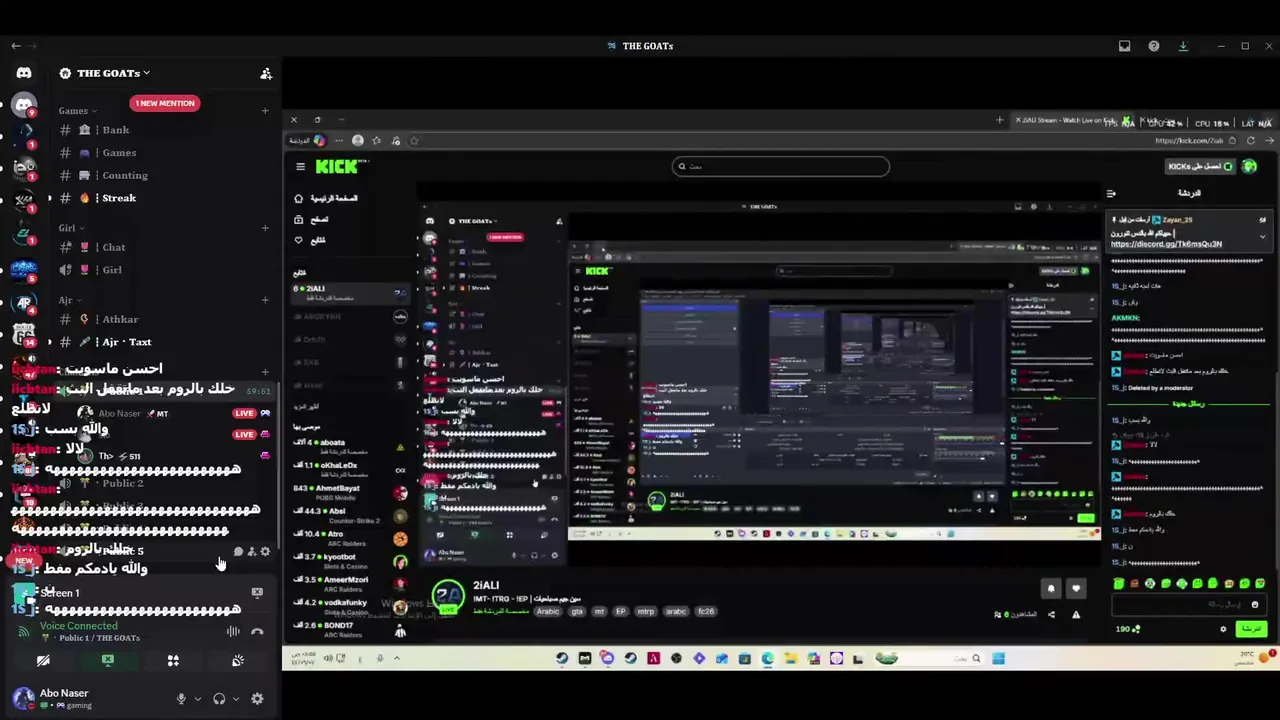Create channel in Girl category with plus
The width and height of the screenshot is (1280, 720).
pos(265,228)
